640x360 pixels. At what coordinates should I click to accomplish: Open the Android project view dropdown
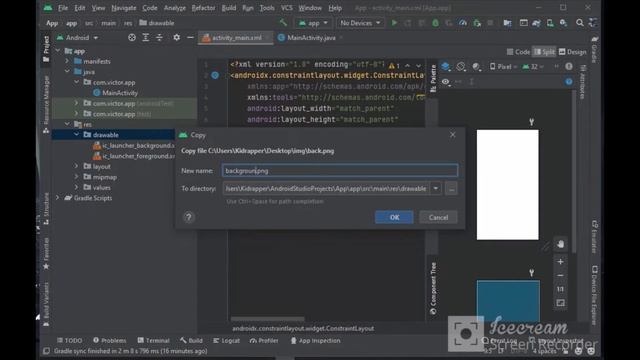(x=78, y=38)
